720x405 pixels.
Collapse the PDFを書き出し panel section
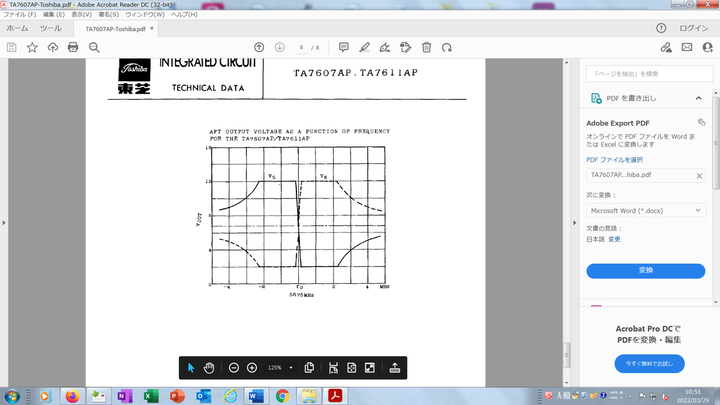coord(698,98)
